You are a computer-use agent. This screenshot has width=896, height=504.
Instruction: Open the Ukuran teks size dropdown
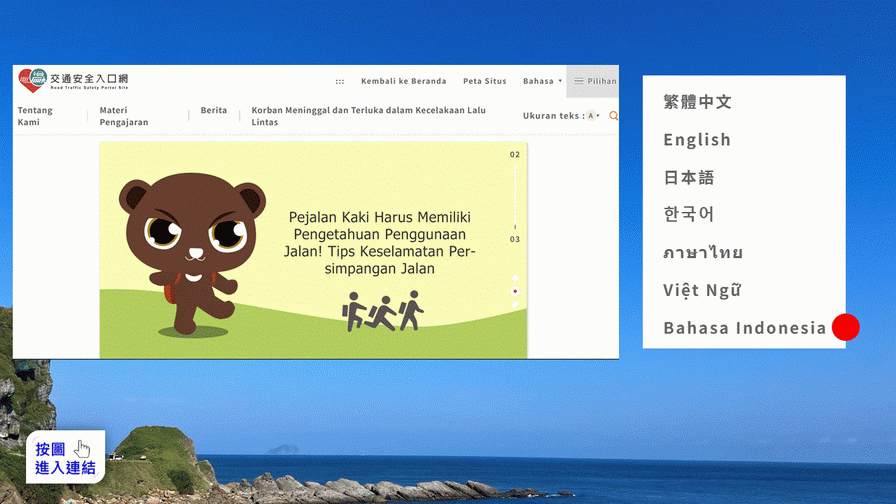(x=593, y=116)
